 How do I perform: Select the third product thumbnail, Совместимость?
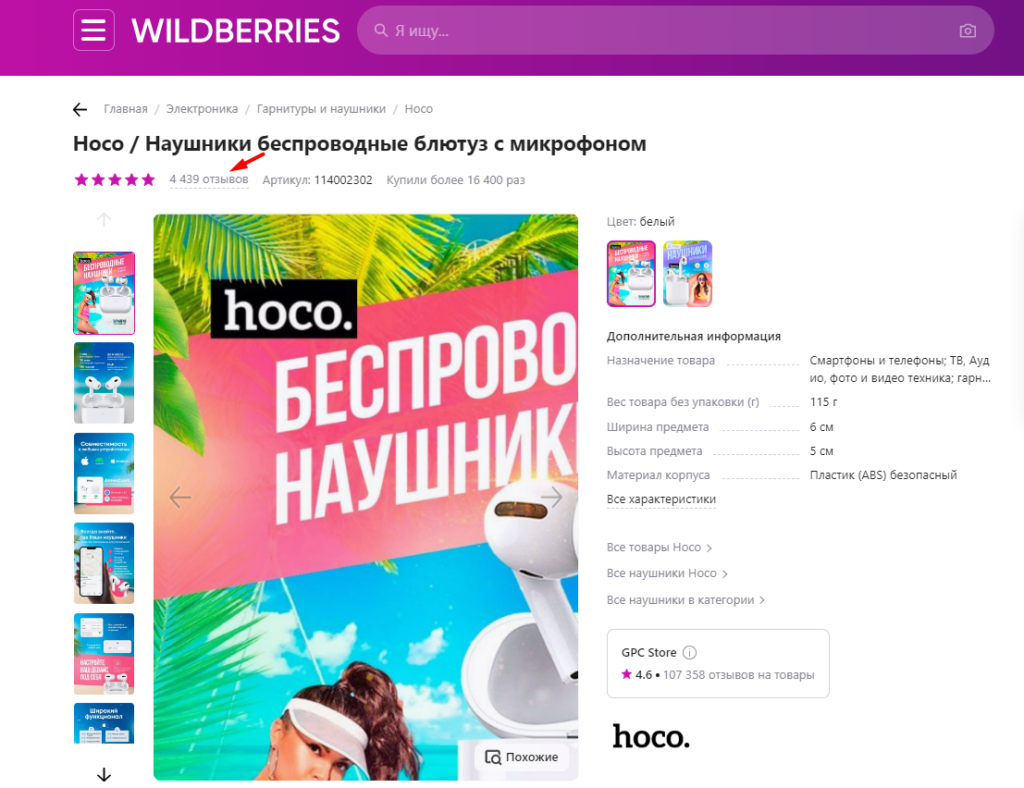104,473
